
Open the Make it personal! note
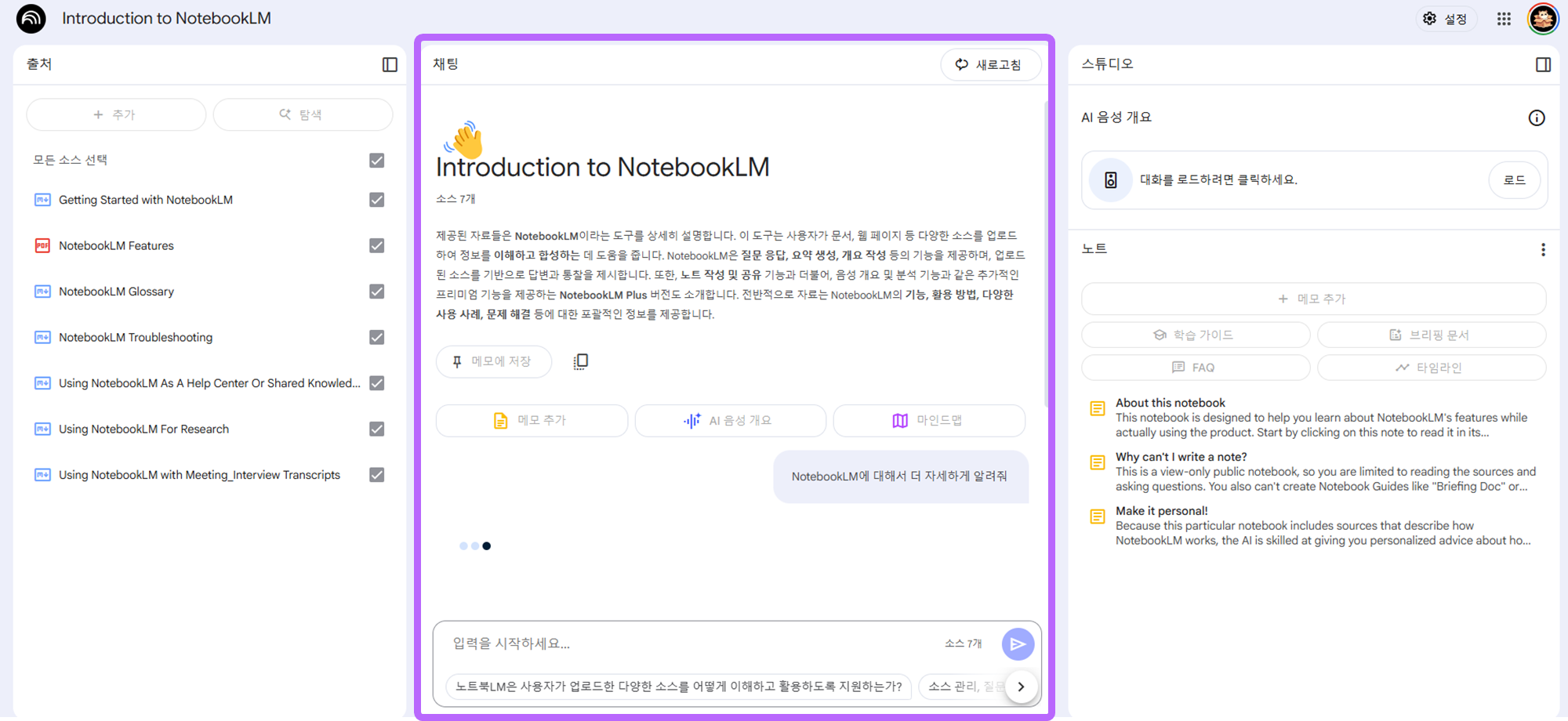(1313, 526)
